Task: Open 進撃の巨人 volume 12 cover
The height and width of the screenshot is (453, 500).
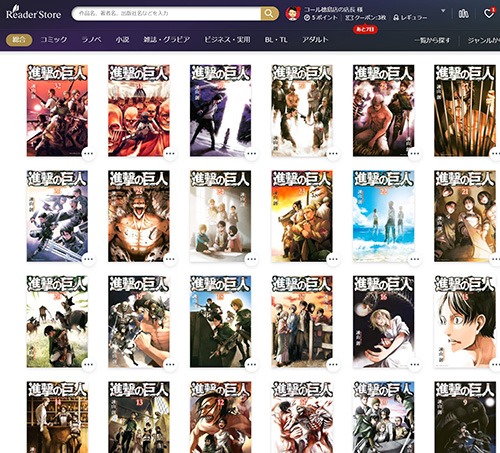Action: point(220,417)
